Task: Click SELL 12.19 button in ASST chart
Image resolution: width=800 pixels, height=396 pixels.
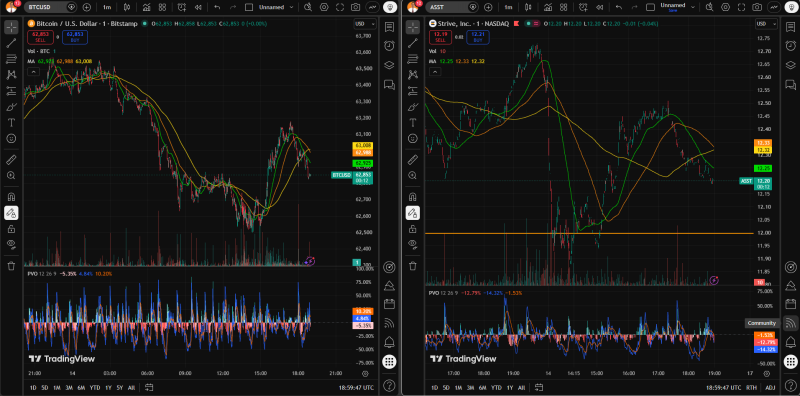Action: (x=439, y=37)
